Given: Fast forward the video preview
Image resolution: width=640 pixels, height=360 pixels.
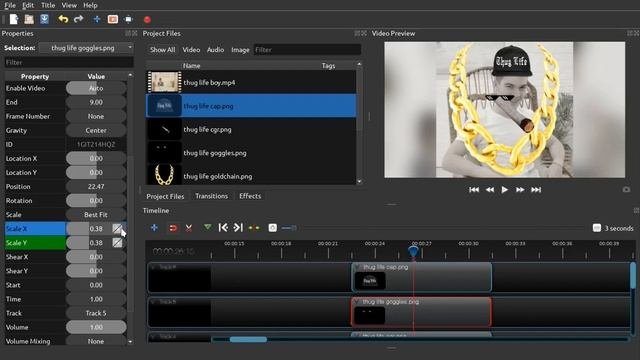Looking at the screenshot, I should (520, 189).
